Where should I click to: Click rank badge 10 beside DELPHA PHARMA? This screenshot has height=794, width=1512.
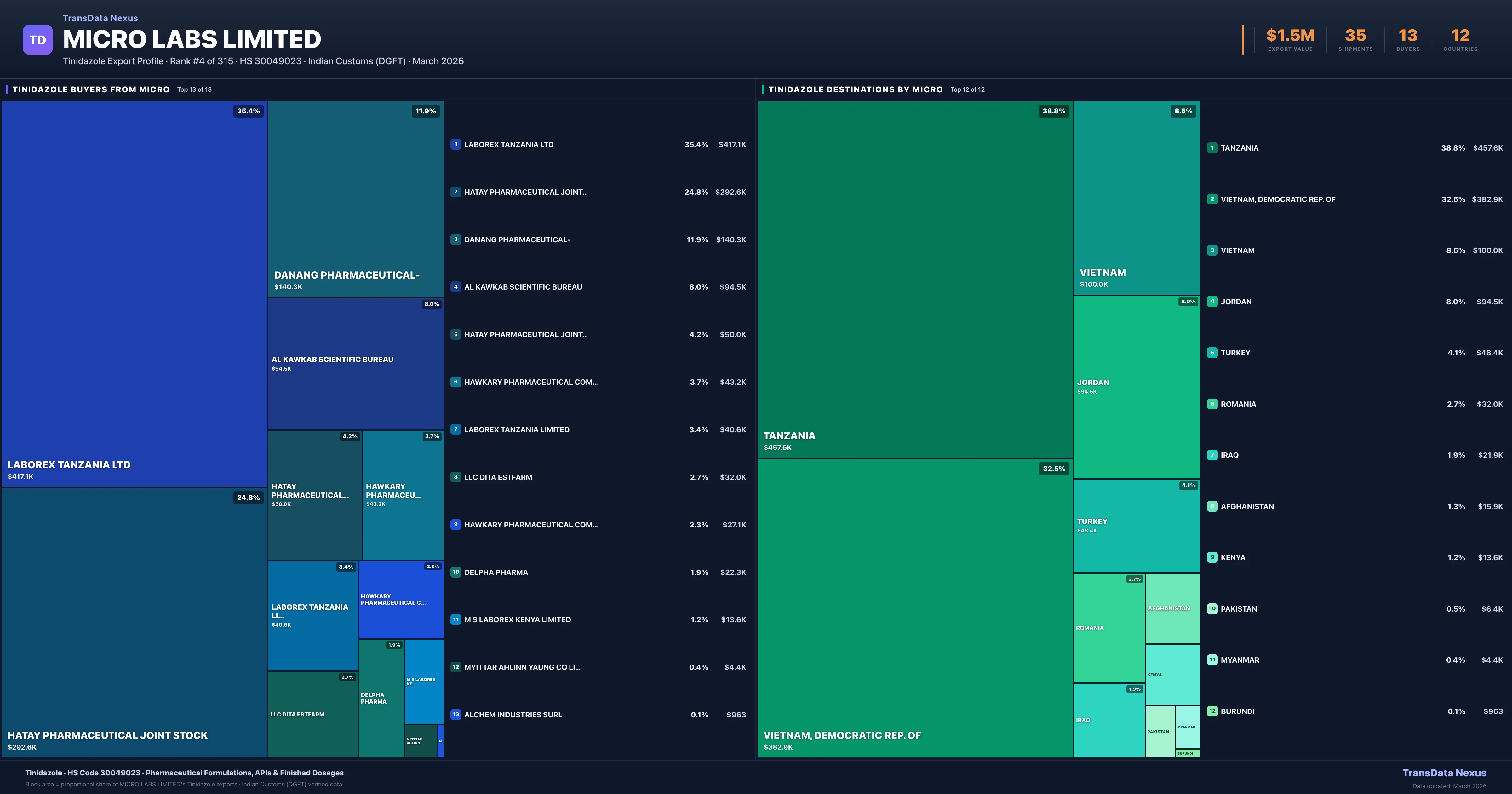455,572
